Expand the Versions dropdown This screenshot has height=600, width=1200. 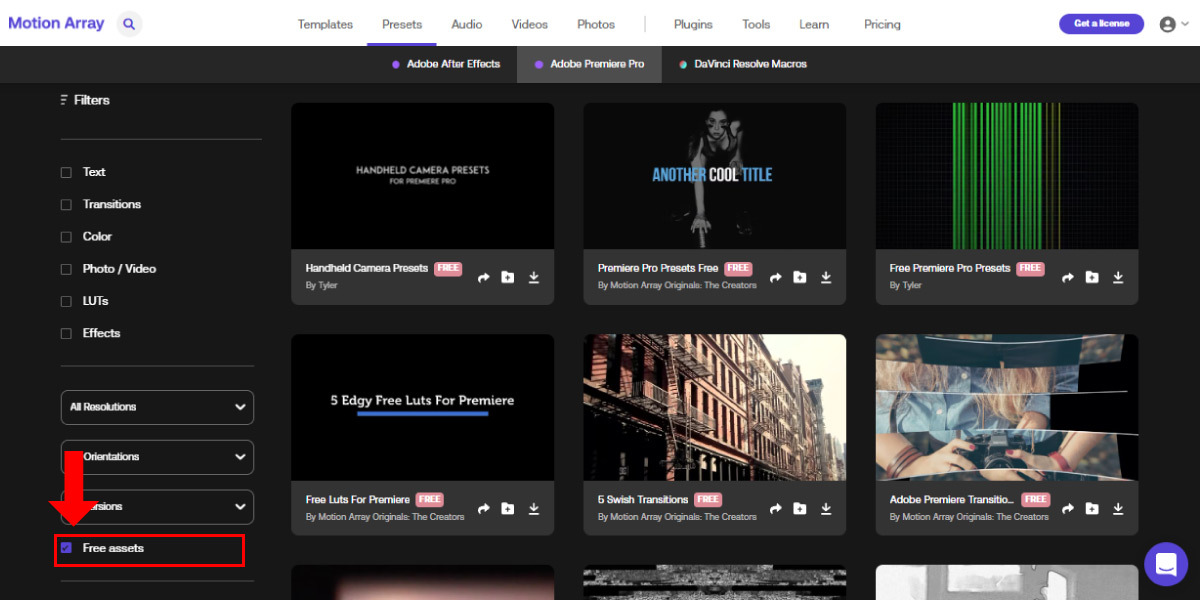tap(157, 507)
